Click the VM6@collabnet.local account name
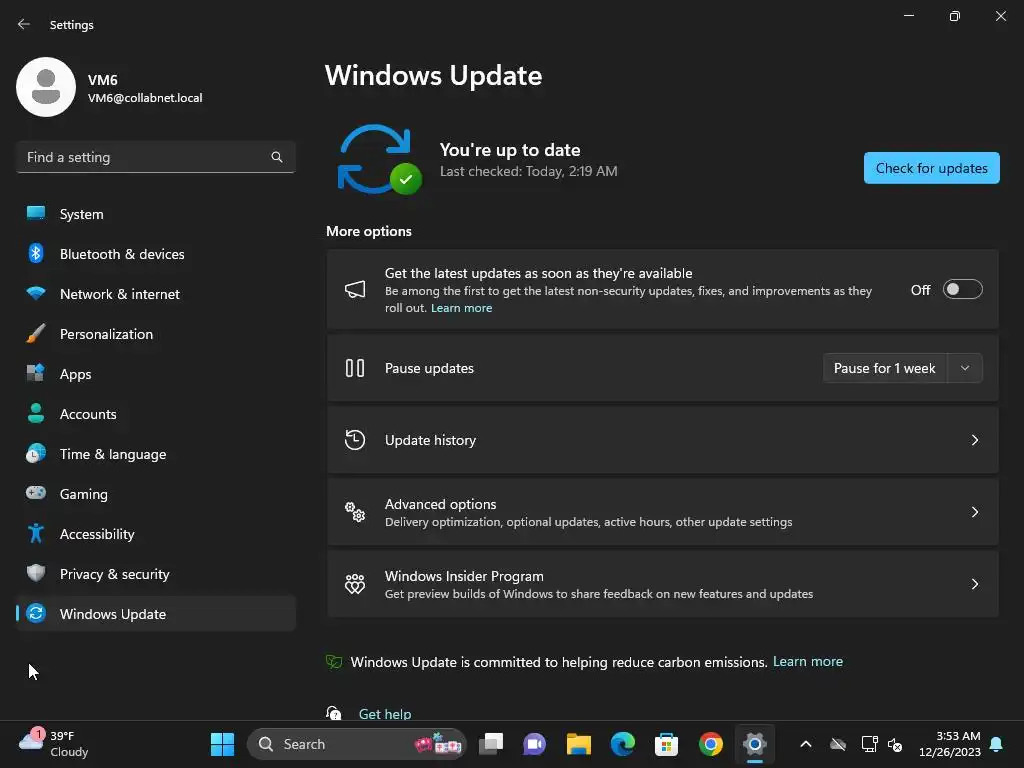The image size is (1024, 768). 145,98
